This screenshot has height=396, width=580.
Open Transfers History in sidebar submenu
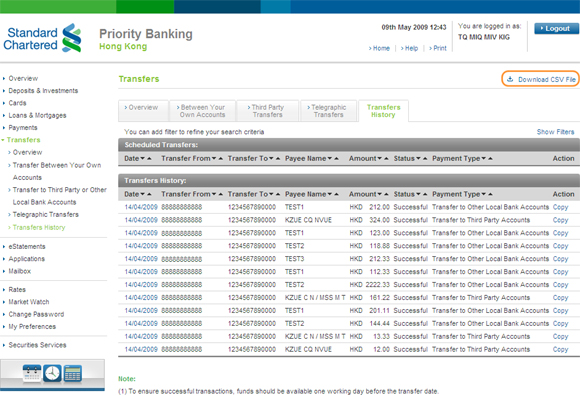[38, 227]
